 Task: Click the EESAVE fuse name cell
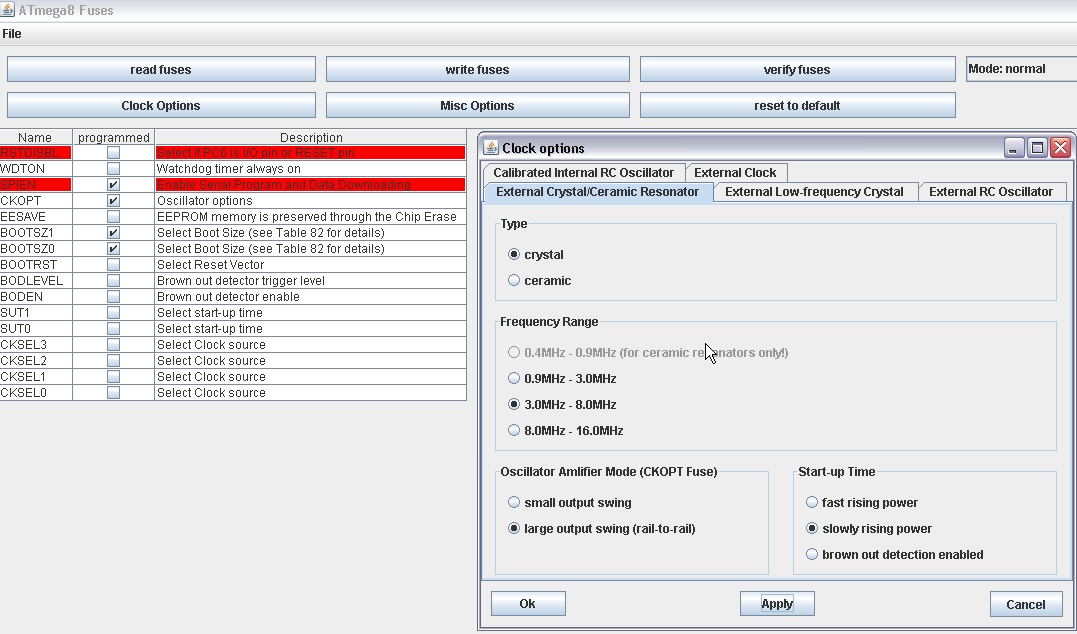click(36, 216)
